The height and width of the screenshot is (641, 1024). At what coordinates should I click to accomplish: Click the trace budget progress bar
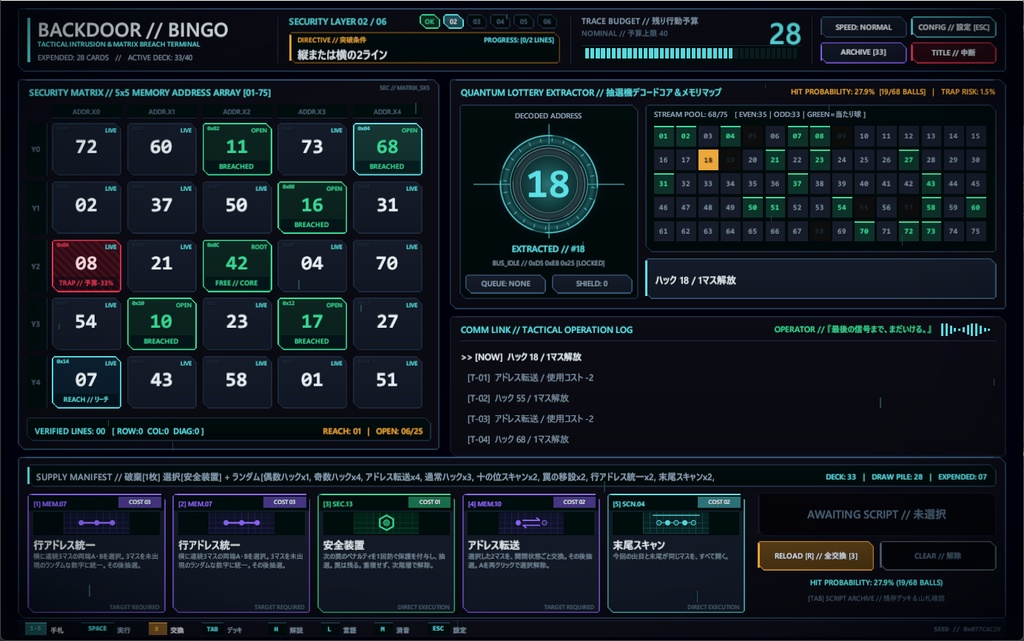tap(692, 54)
